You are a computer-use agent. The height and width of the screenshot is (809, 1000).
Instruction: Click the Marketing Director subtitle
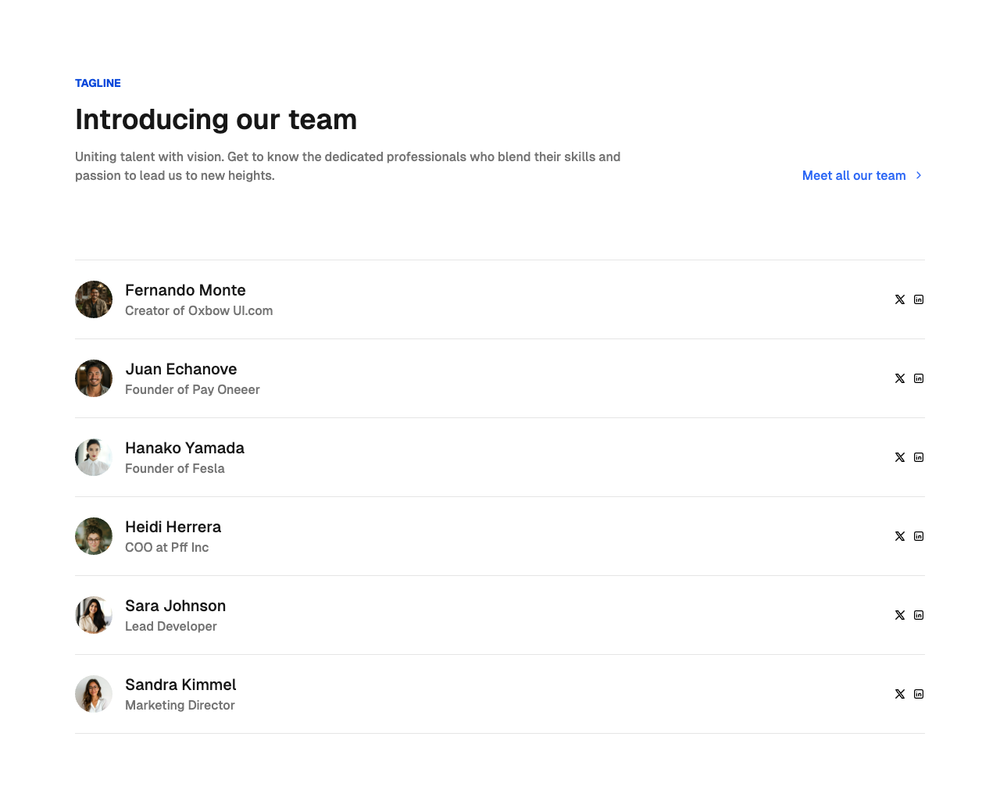pyautogui.click(x=180, y=706)
